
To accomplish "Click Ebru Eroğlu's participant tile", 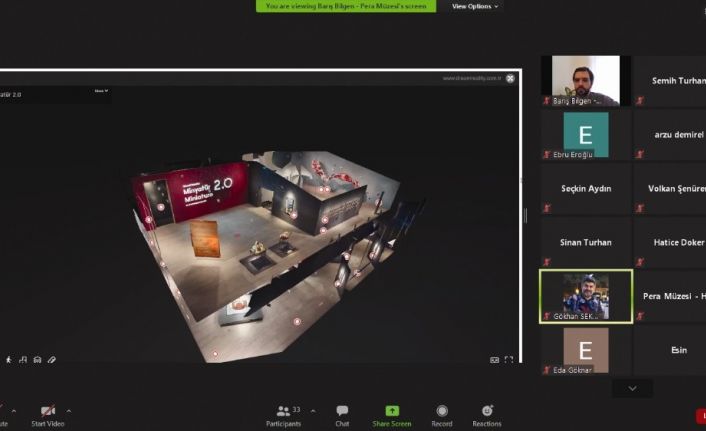I will pos(585,135).
